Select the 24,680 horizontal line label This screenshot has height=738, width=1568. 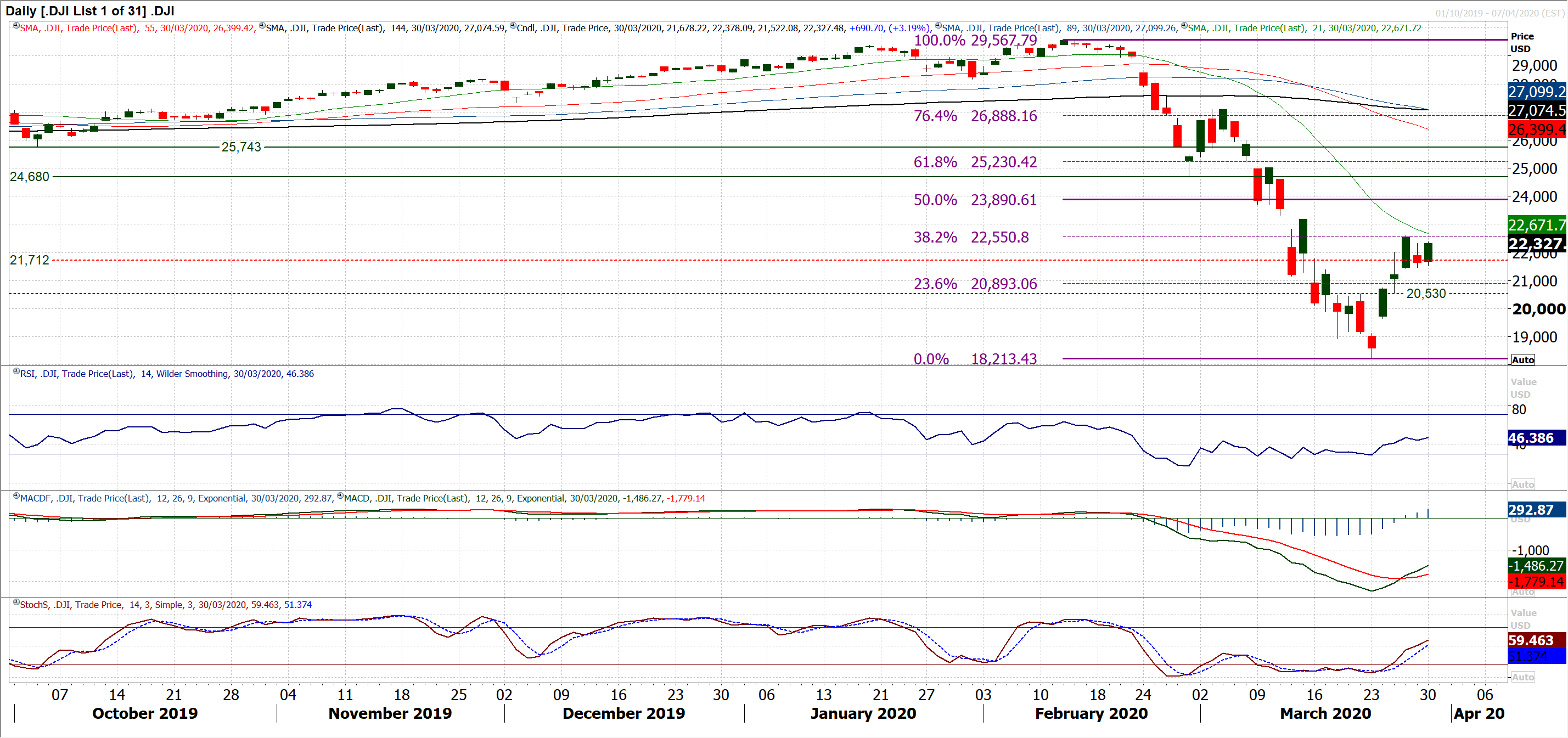30,177
